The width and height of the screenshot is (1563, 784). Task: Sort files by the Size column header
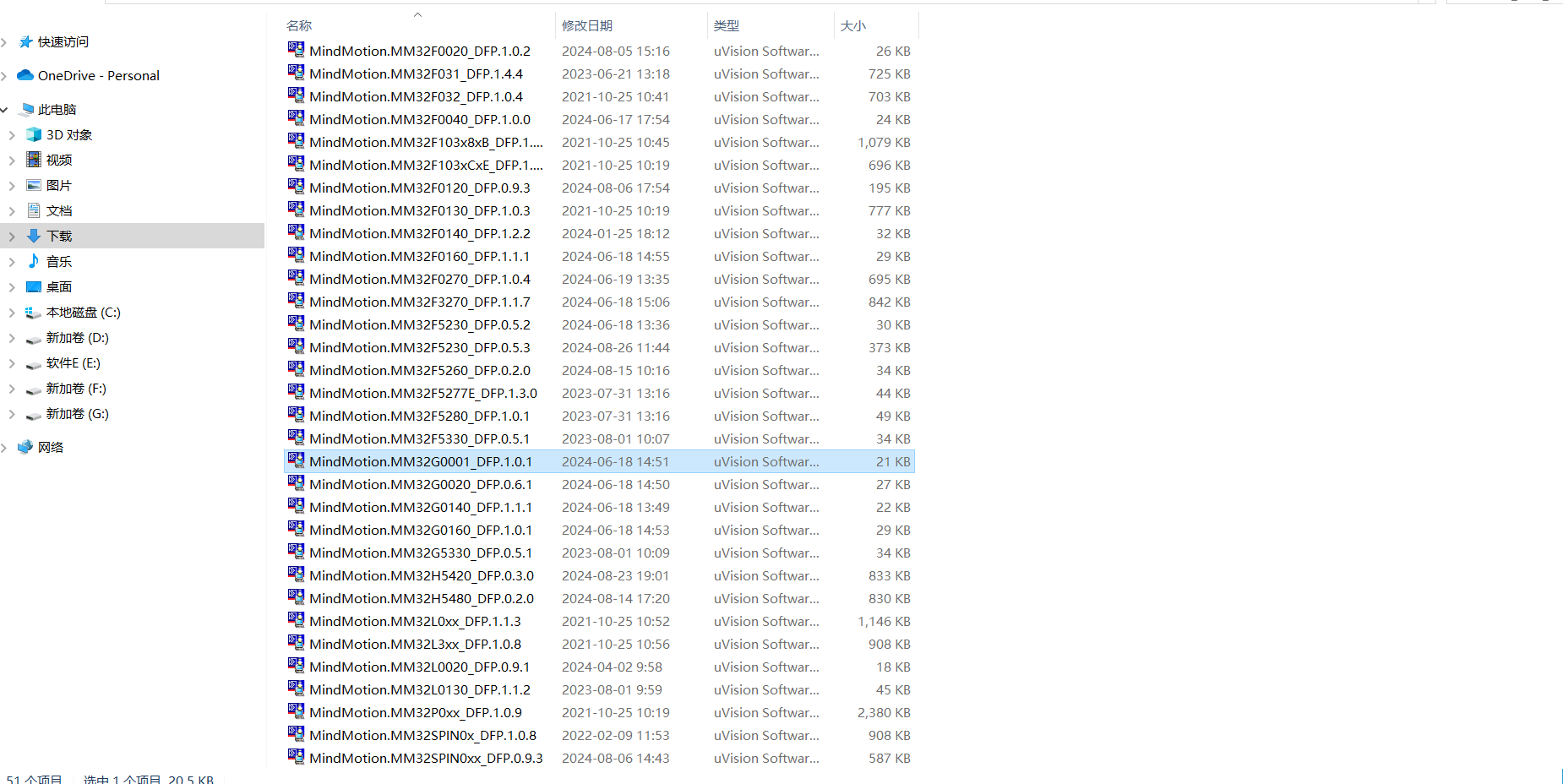coord(853,26)
